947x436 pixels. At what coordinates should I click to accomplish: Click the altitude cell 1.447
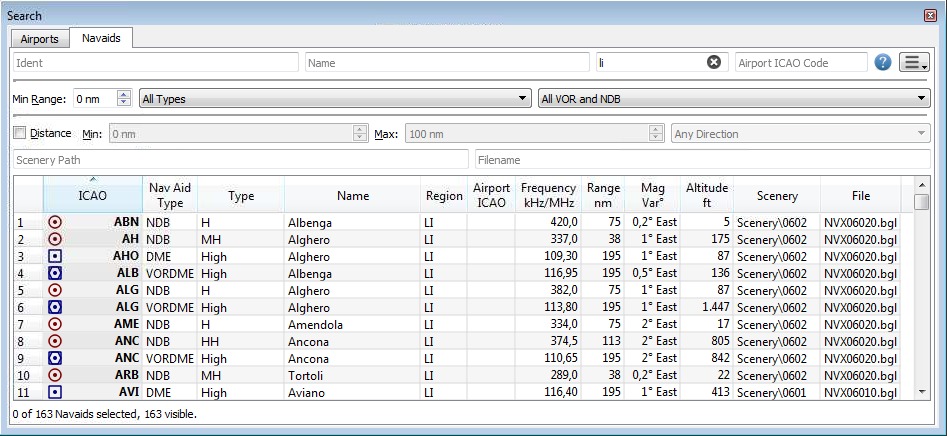click(707, 307)
